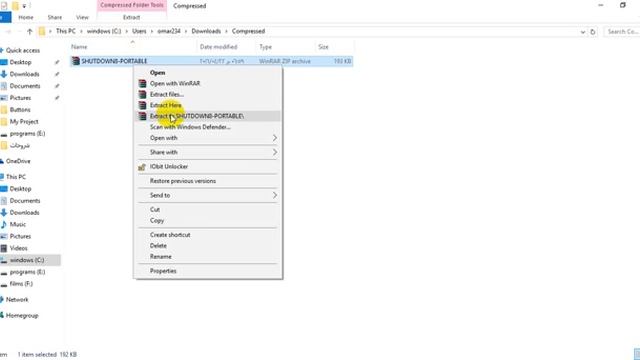This screenshot has height=360, width=640.
Task: Expand the Open with submenu arrow
Action: [x=275, y=138]
